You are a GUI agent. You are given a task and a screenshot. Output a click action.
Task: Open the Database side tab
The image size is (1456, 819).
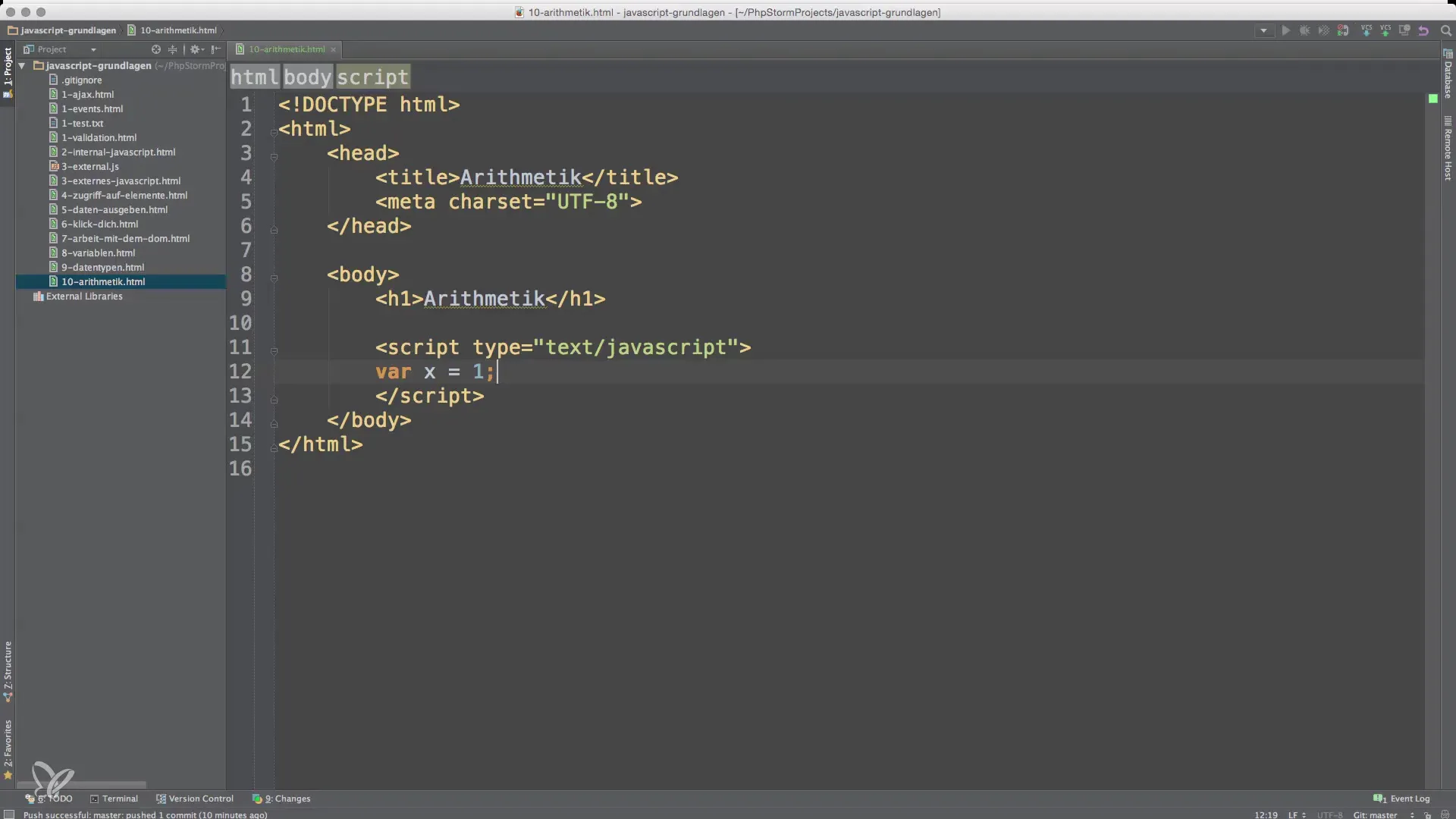(1448, 74)
